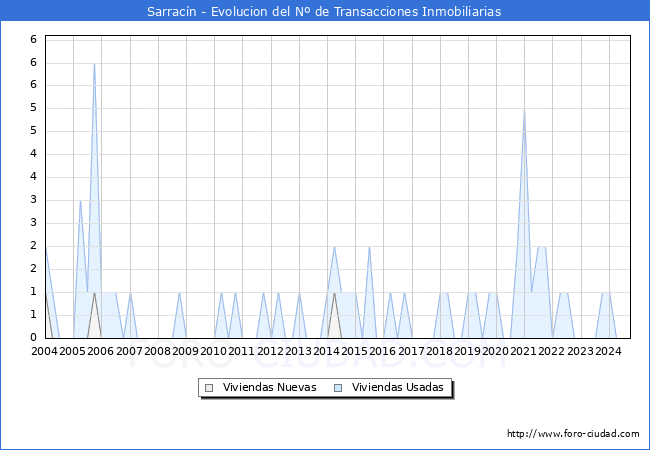Select the 2004 x-axis label

tap(44, 351)
